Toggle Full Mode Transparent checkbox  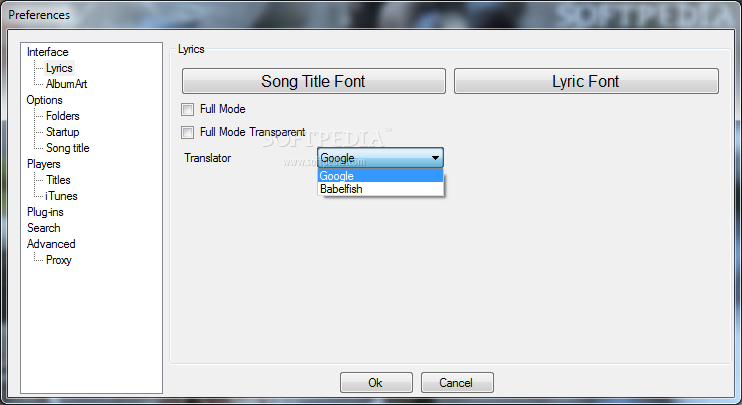[187, 132]
